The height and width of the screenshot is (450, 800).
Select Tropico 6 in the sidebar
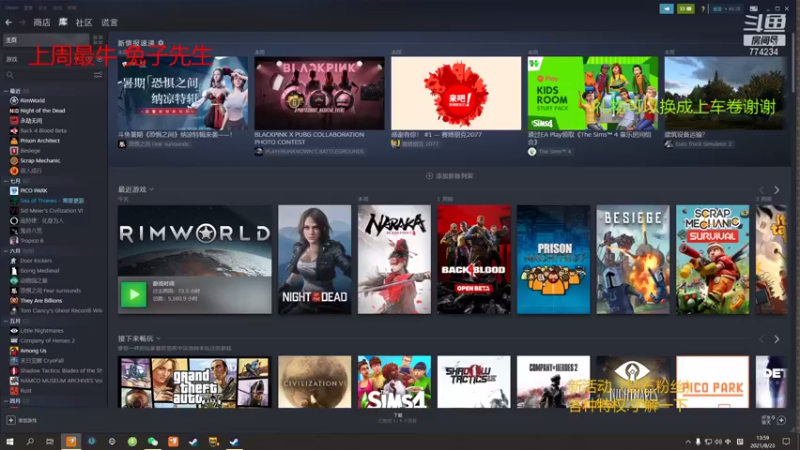coord(32,241)
